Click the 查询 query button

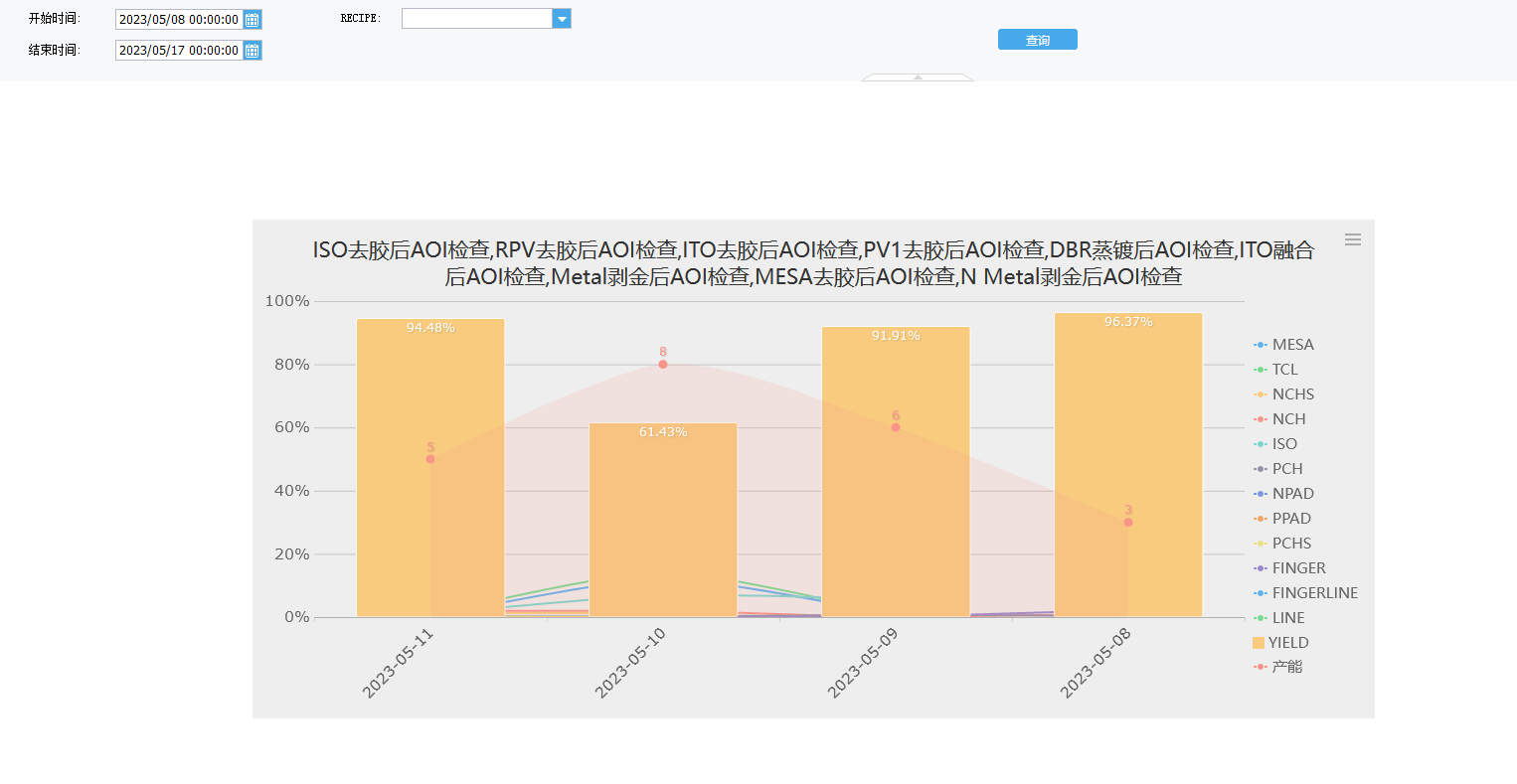[x=1038, y=40]
